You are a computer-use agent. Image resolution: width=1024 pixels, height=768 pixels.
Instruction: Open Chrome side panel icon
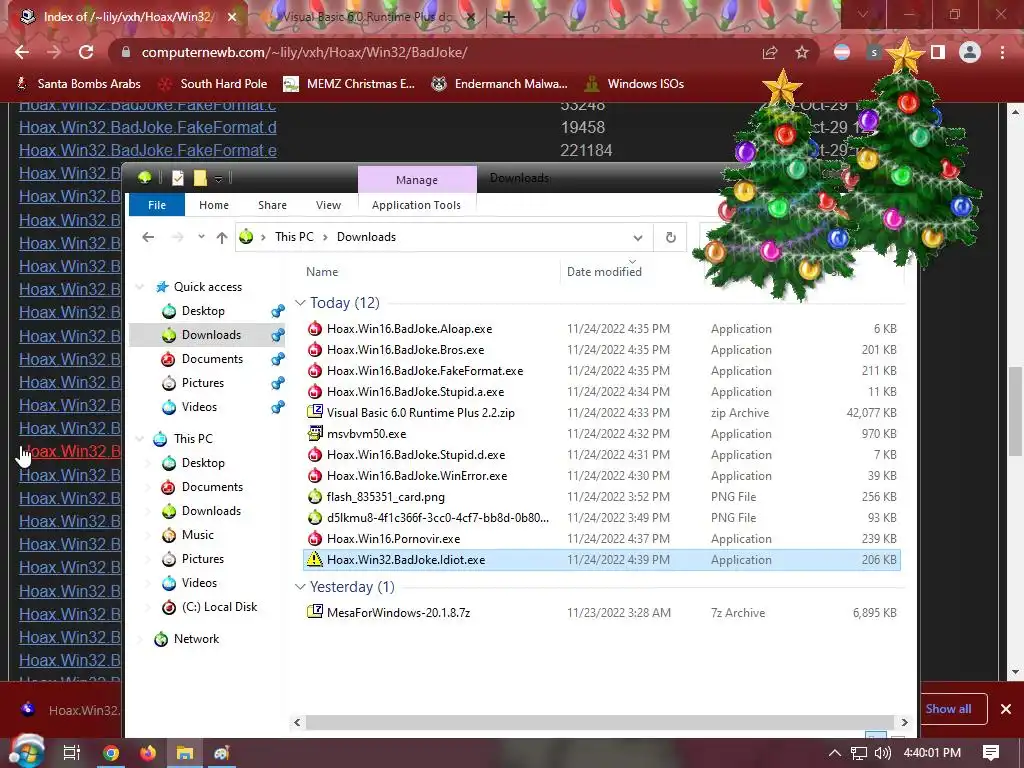(x=938, y=52)
